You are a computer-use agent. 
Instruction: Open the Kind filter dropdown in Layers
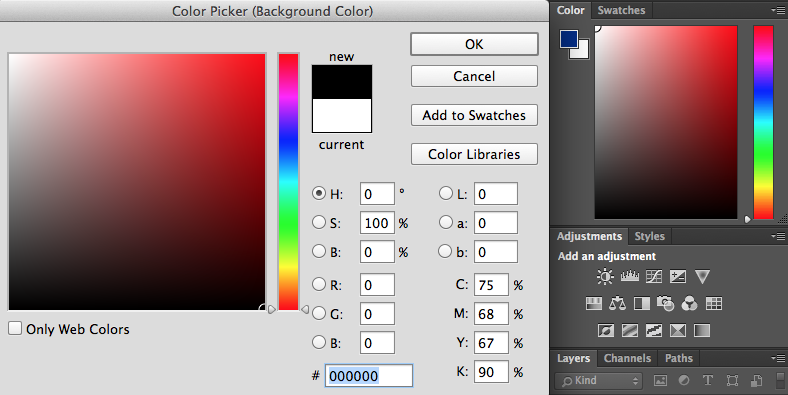(599, 380)
